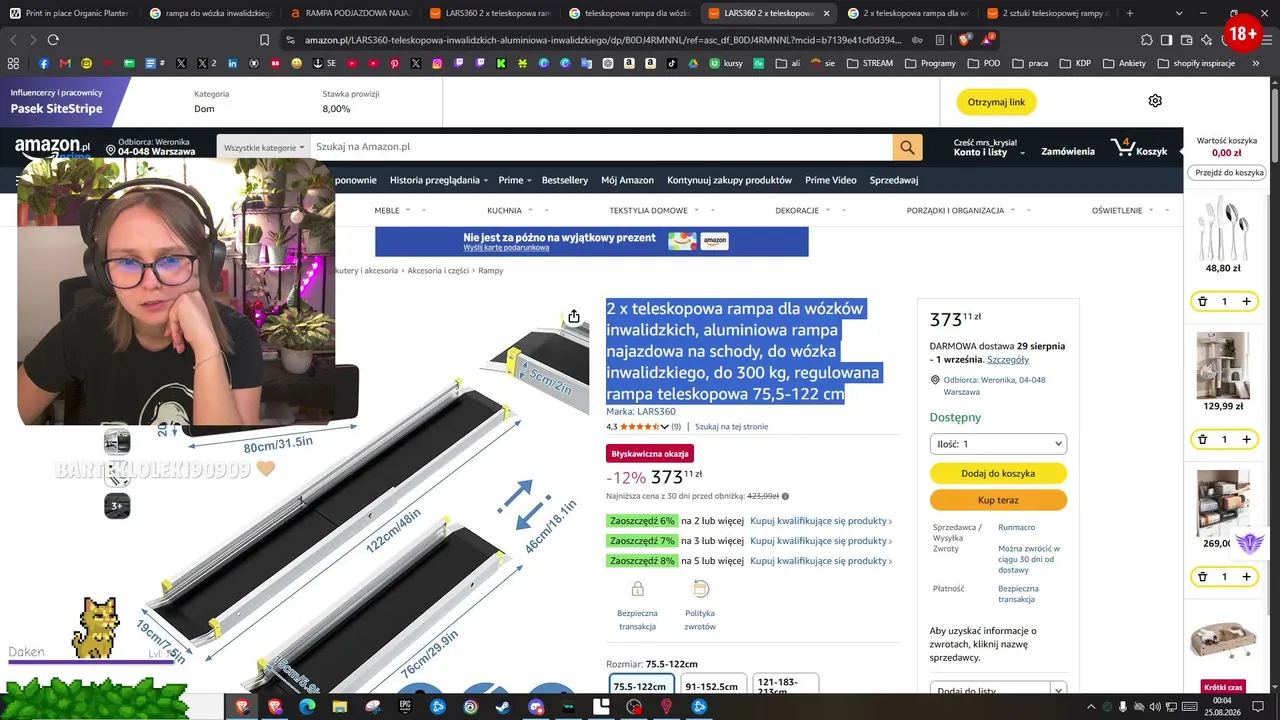Open the Ilość quantity dropdown
The height and width of the screenshot is (720, 1280).
998,443
